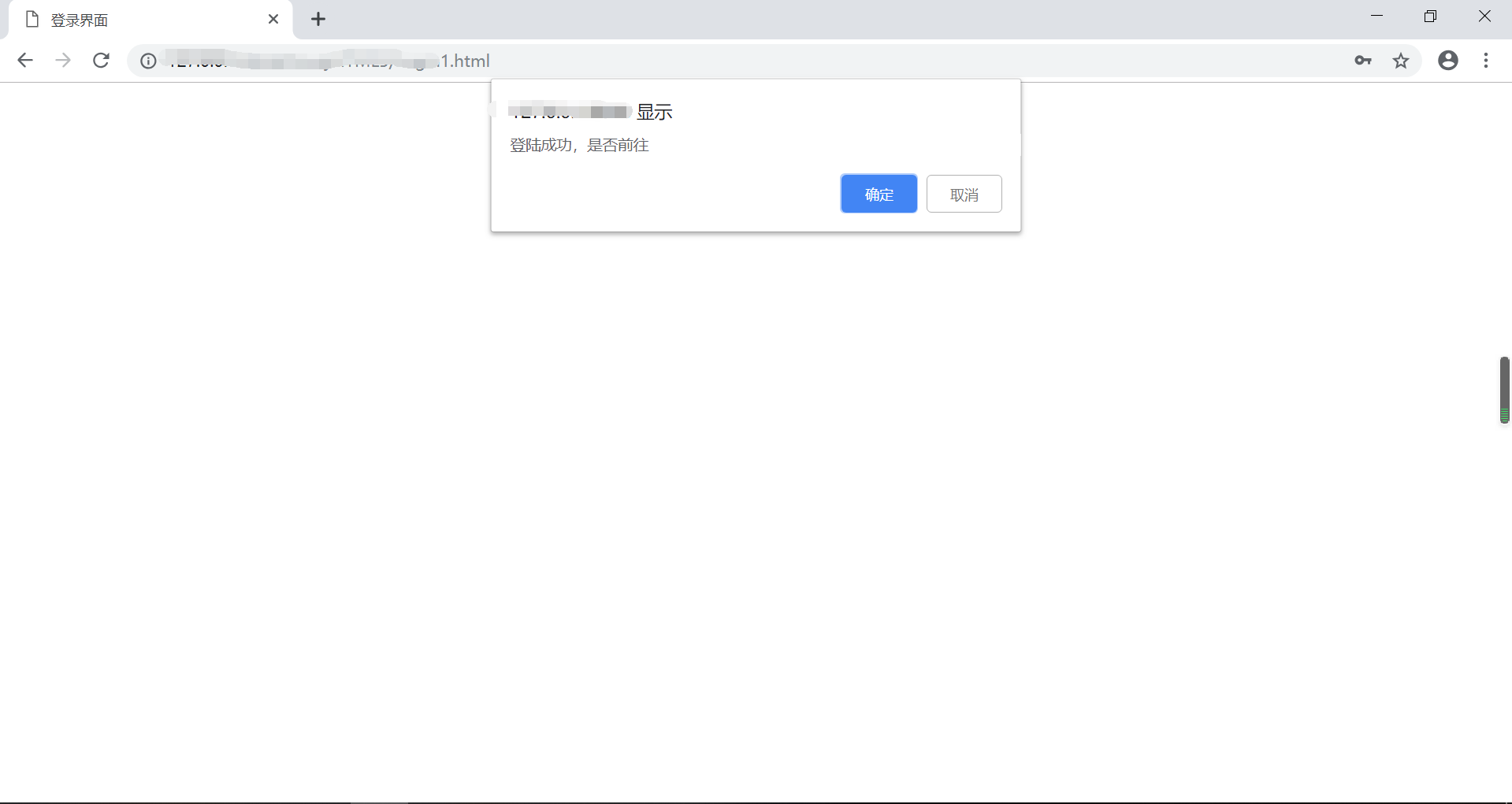
Task: Click the back navigation arrow
Action: [25, 60]
